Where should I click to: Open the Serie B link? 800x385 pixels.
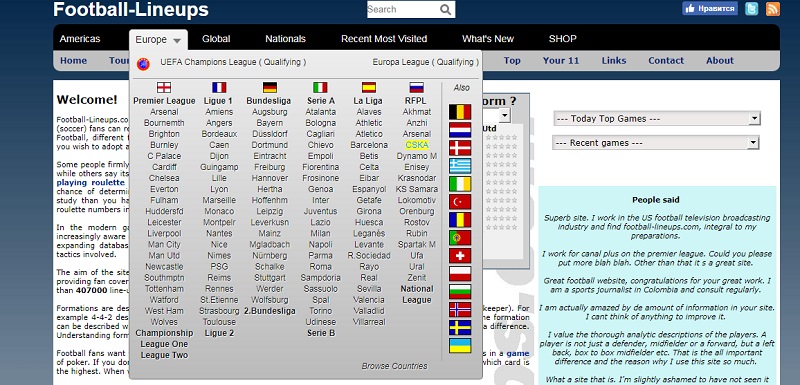coord(321,333)
